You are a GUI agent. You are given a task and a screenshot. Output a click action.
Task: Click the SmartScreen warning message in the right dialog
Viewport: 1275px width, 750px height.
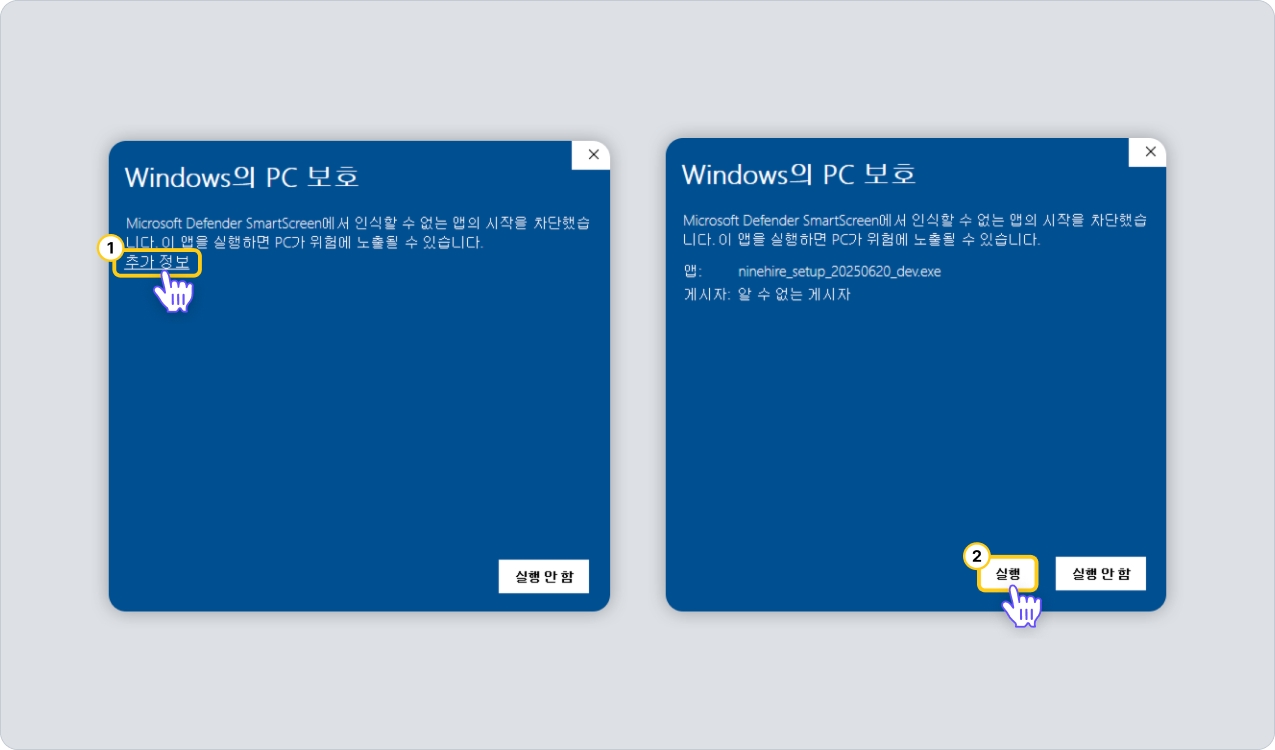[915, 229]
